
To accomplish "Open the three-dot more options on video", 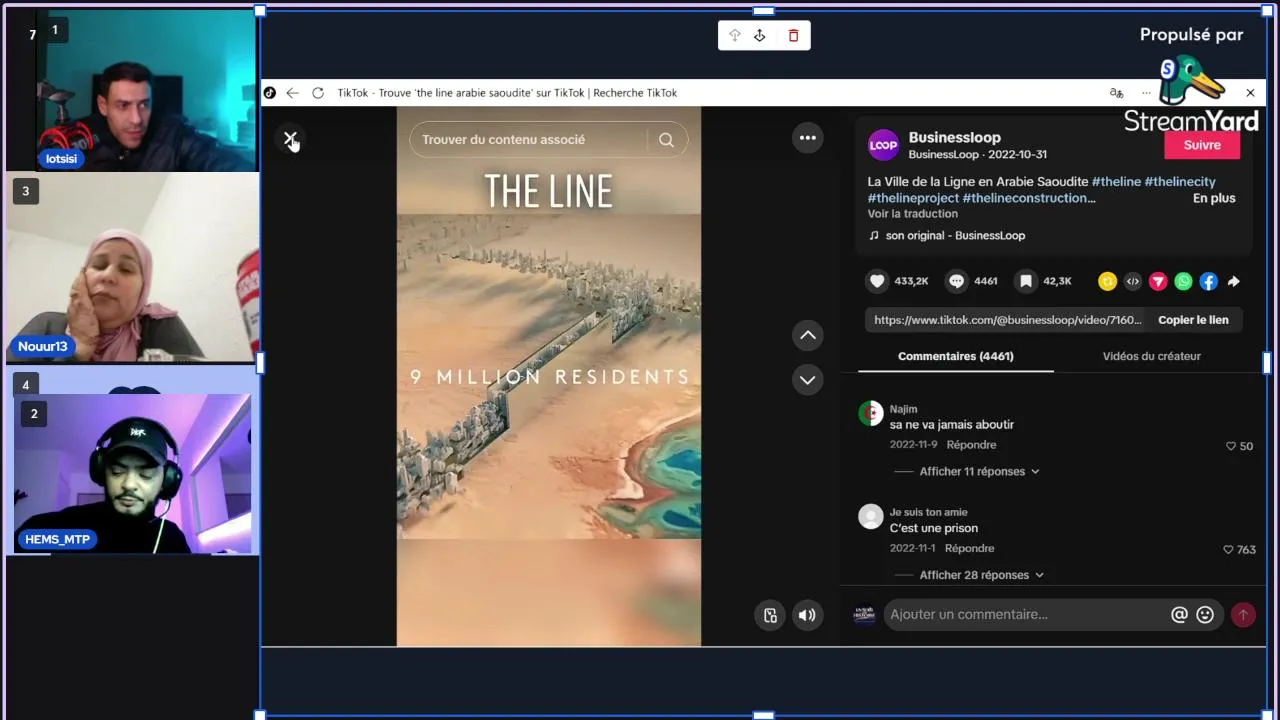I will click(x=808, y=138).
